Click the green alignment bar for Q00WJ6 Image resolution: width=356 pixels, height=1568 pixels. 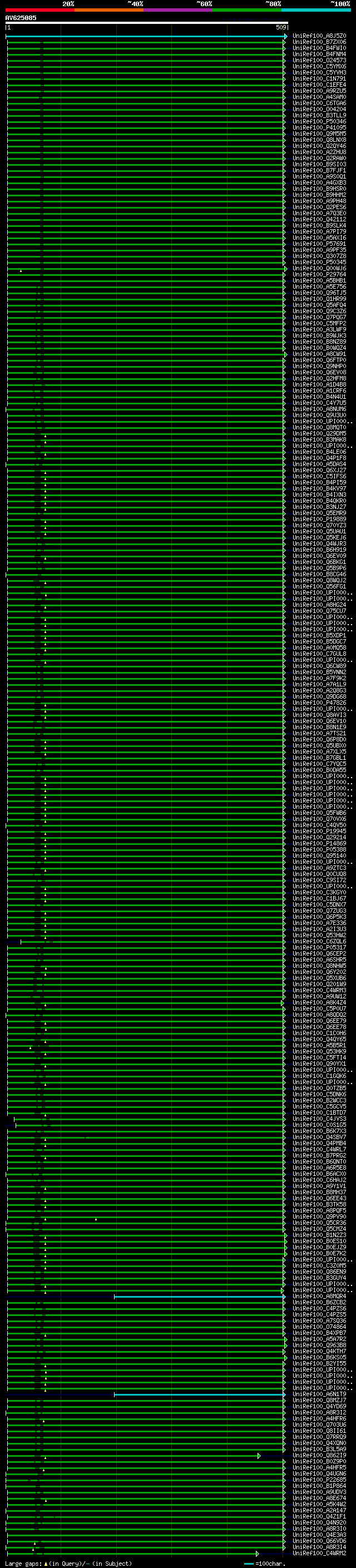point(146,269)
